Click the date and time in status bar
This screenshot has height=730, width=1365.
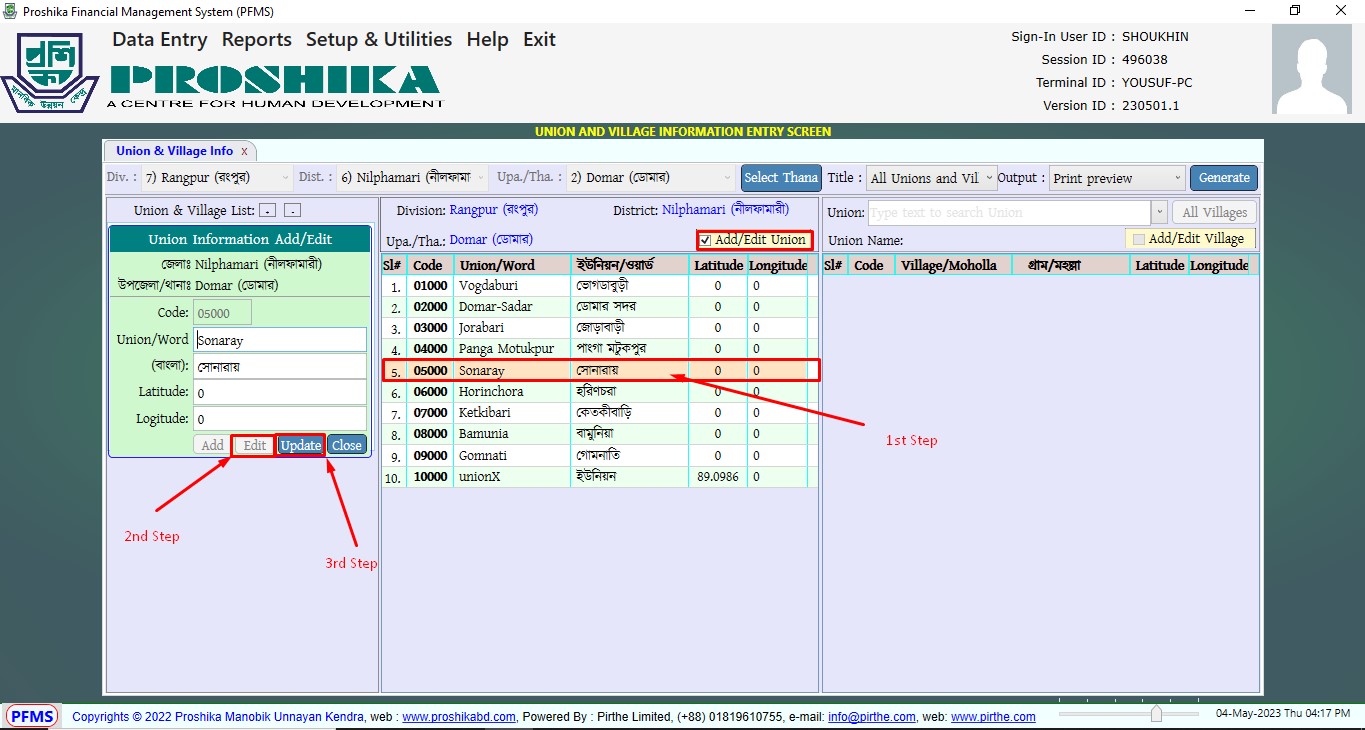[x=1283, y=714]
